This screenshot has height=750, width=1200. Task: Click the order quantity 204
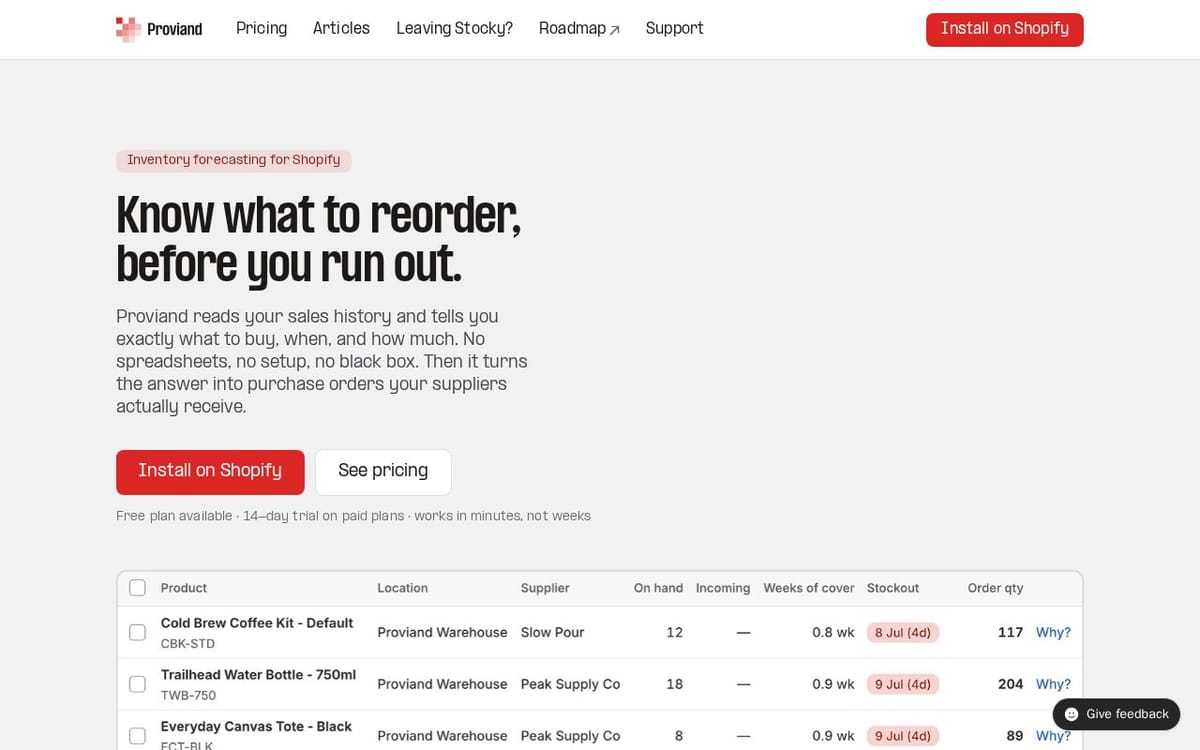tap(1010, 684)
